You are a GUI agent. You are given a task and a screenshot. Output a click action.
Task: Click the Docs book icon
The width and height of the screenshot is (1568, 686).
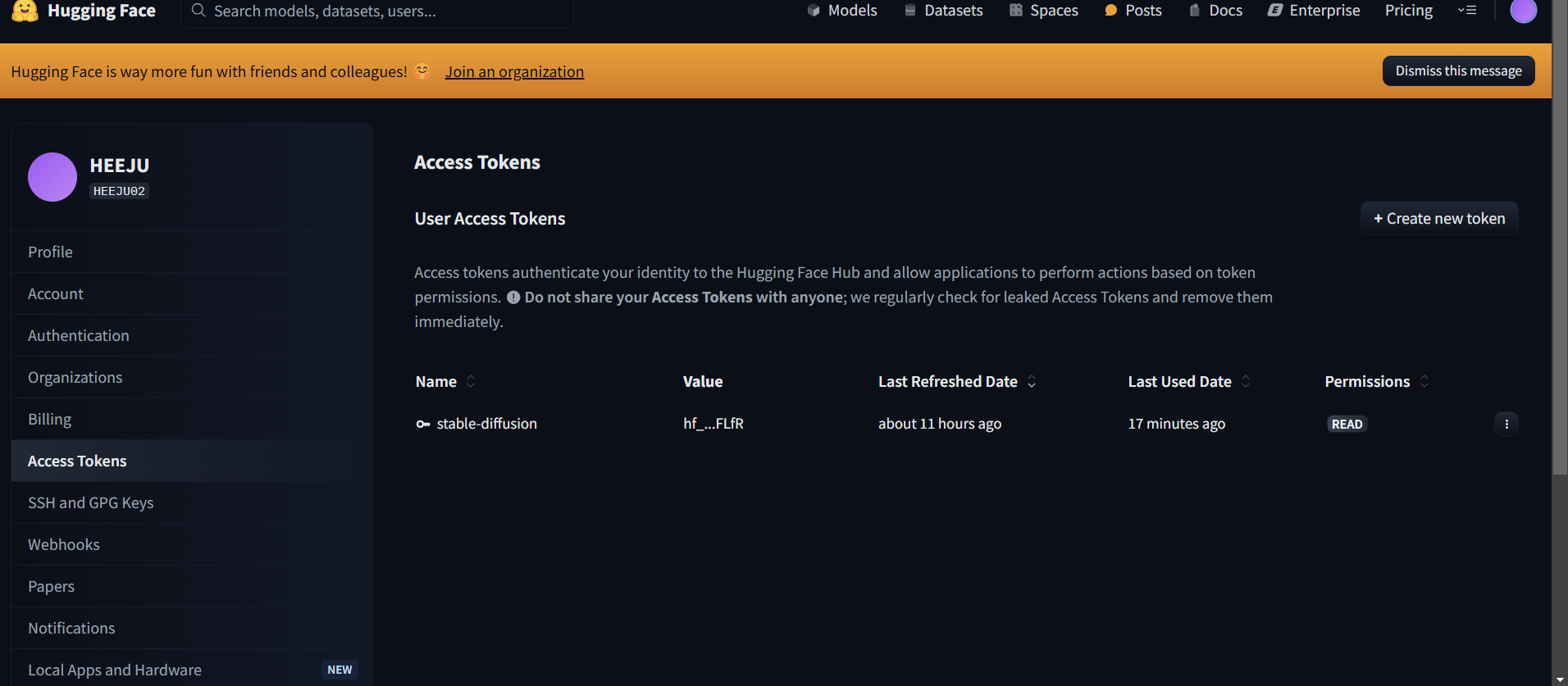tap(1195, 11)
